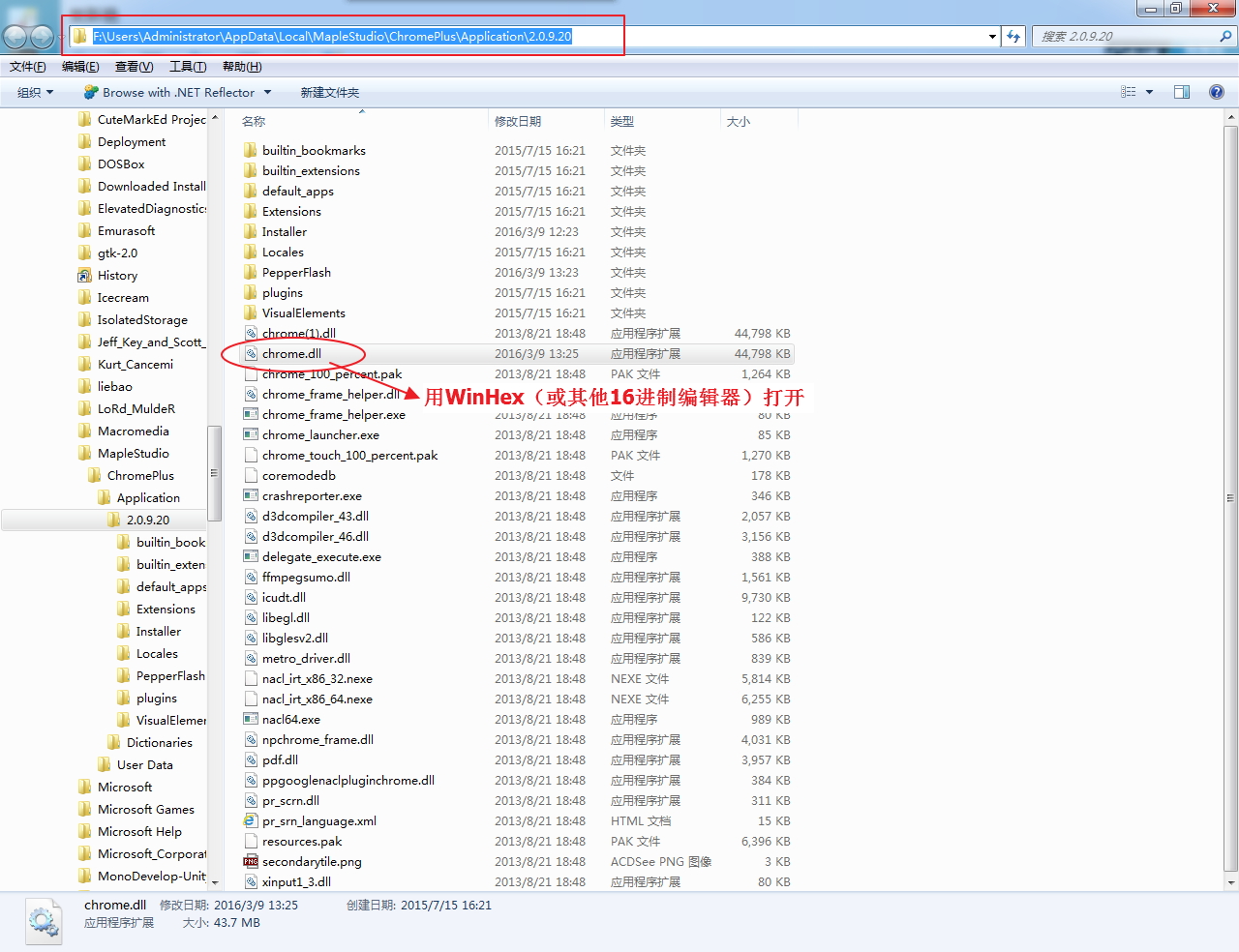This screenshot has width=1239, height=952.
Task: Click the VisualElements folder icon in file list
Action: 251,313
